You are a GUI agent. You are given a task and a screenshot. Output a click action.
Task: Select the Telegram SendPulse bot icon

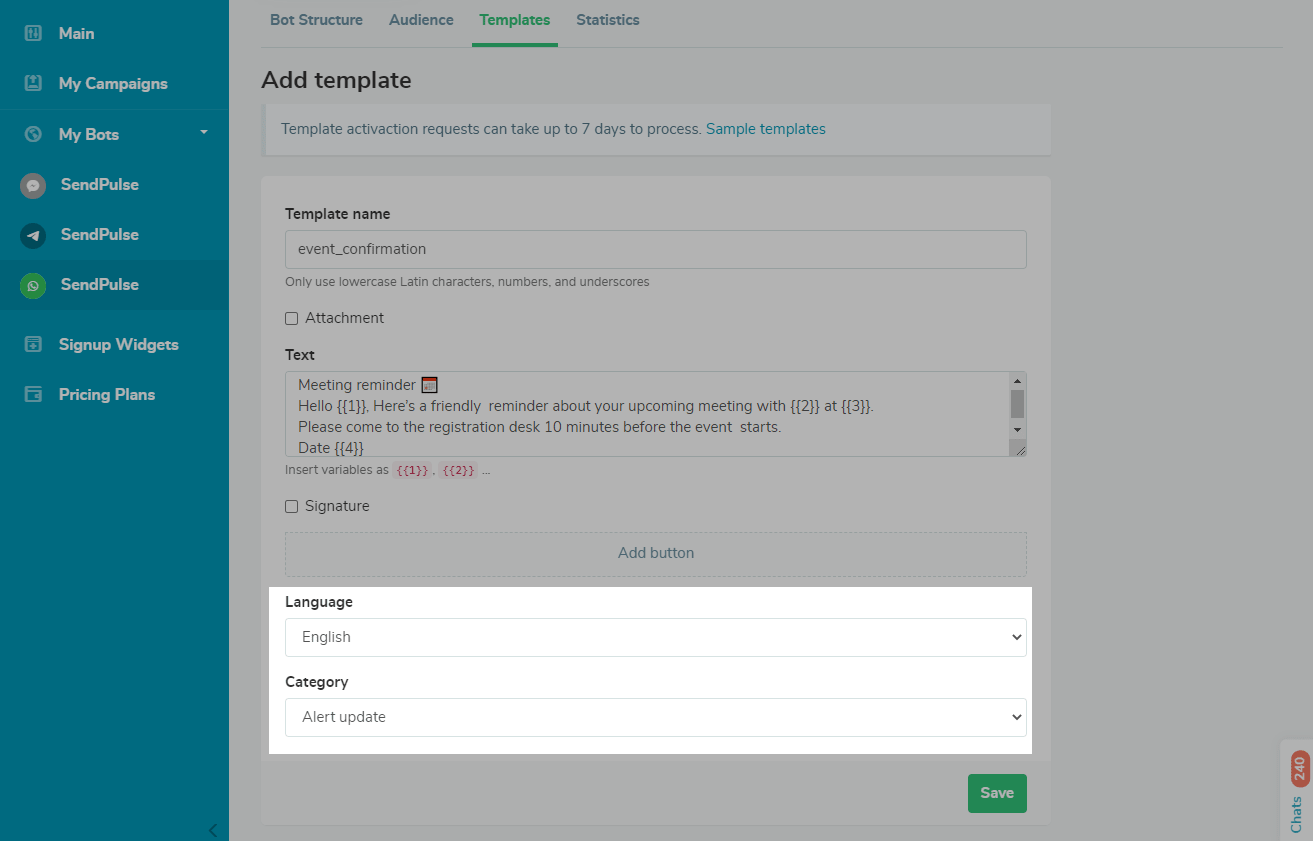pos(33,235)
